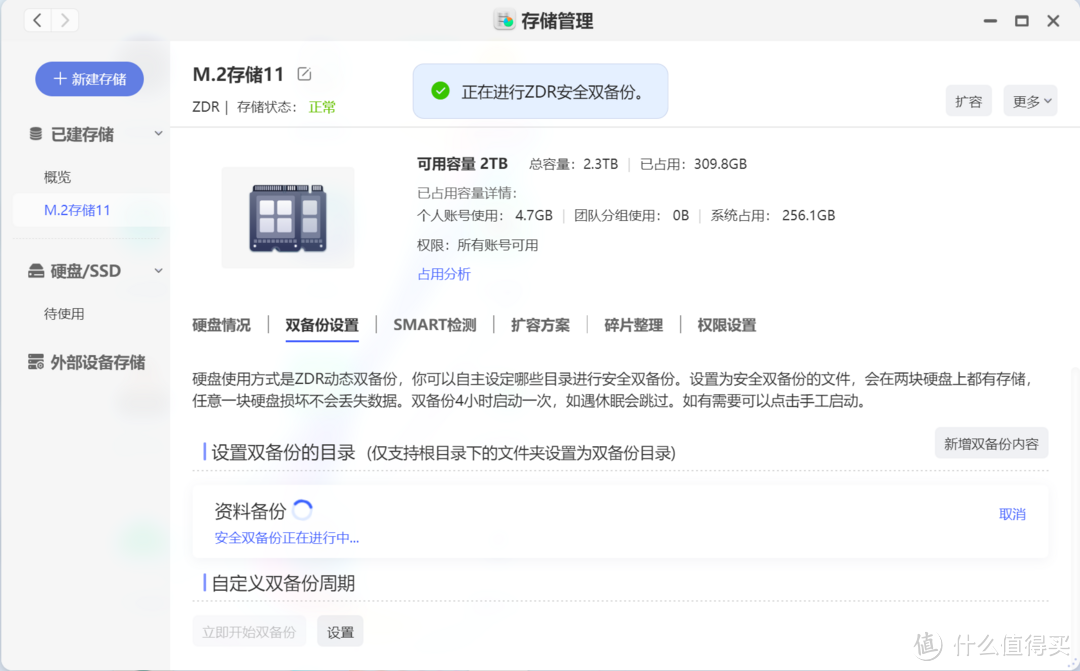Image resolution: width=1080 pixels, height=671 pixels.
Task: Collapse the 硬盘/SSD section chevron
Action: pos(156,270)
